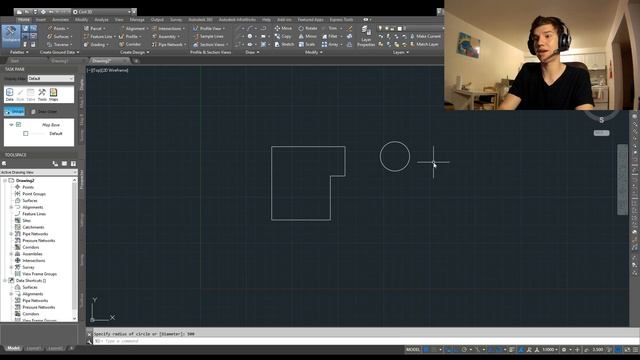The image size is (640, 360).
Task: Select the Mirror tool in Modify panel
Action: click(x=307, y=36)
